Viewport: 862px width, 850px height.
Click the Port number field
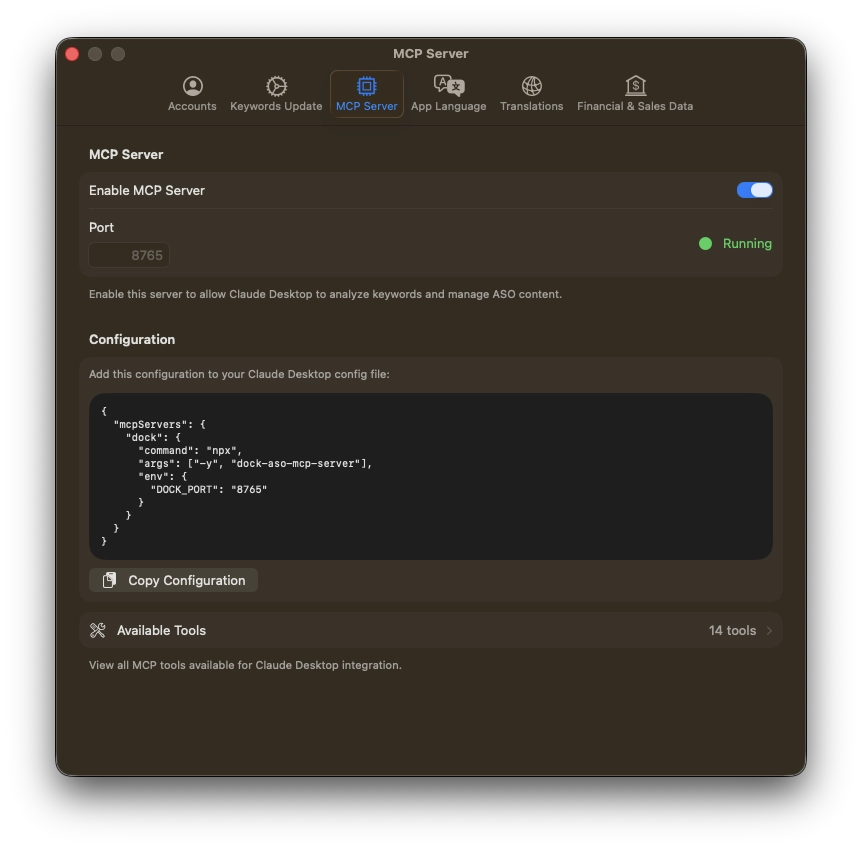click(x=129, y=255)
